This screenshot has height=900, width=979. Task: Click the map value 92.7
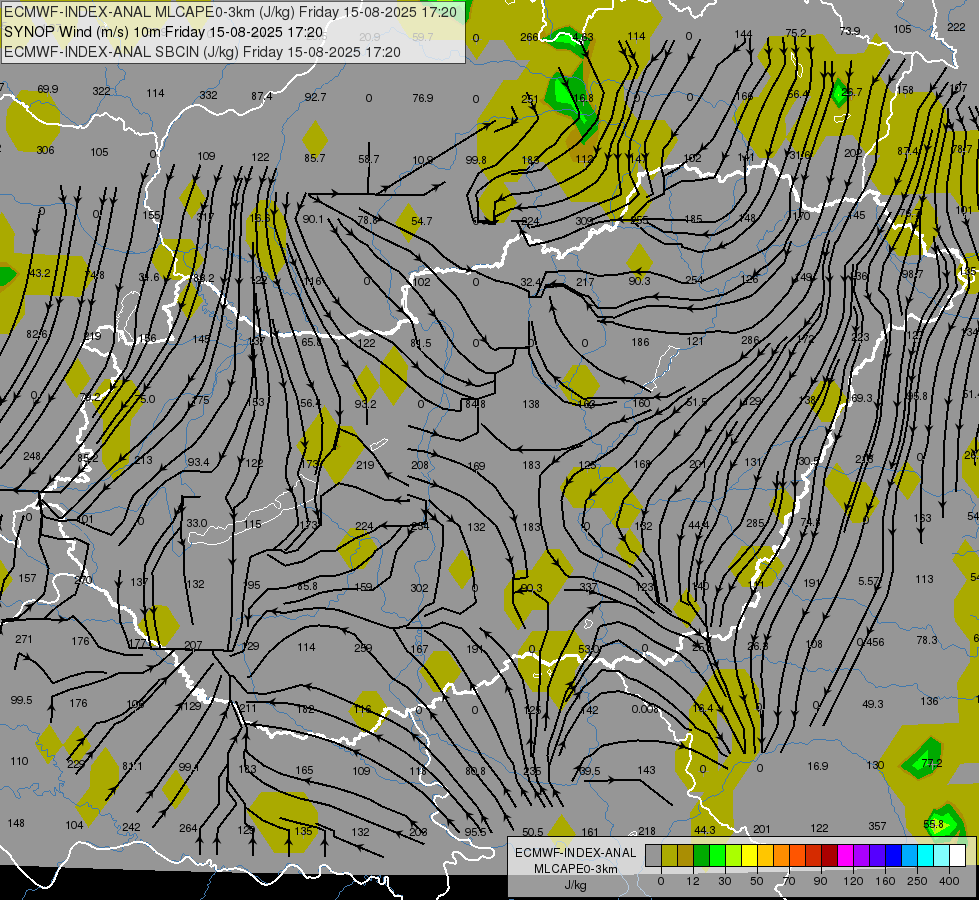315,97
